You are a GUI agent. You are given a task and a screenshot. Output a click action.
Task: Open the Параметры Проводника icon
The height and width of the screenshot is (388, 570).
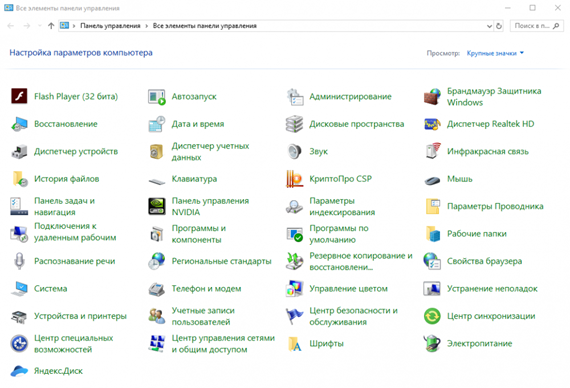[x=433, y=206]
